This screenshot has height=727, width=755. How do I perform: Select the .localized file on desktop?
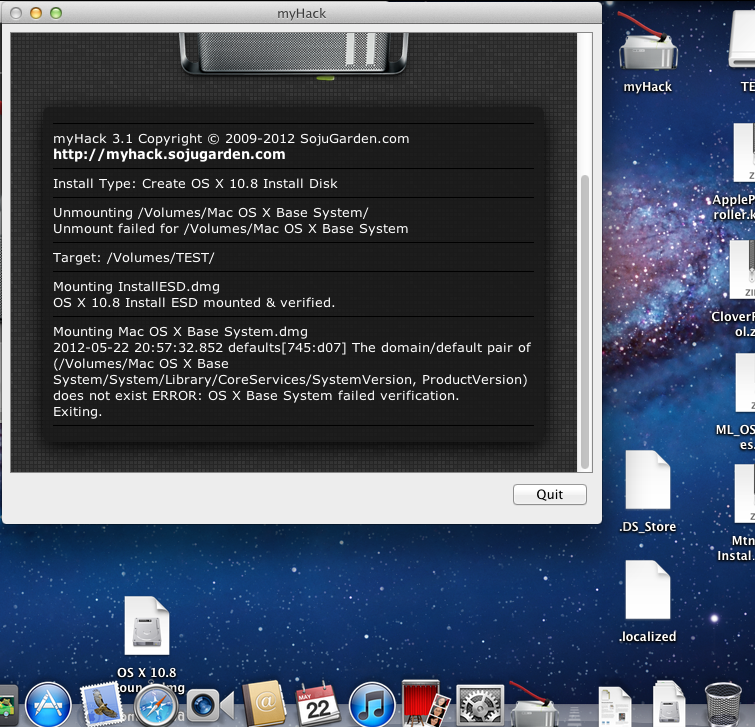click(x=647, y=592)
